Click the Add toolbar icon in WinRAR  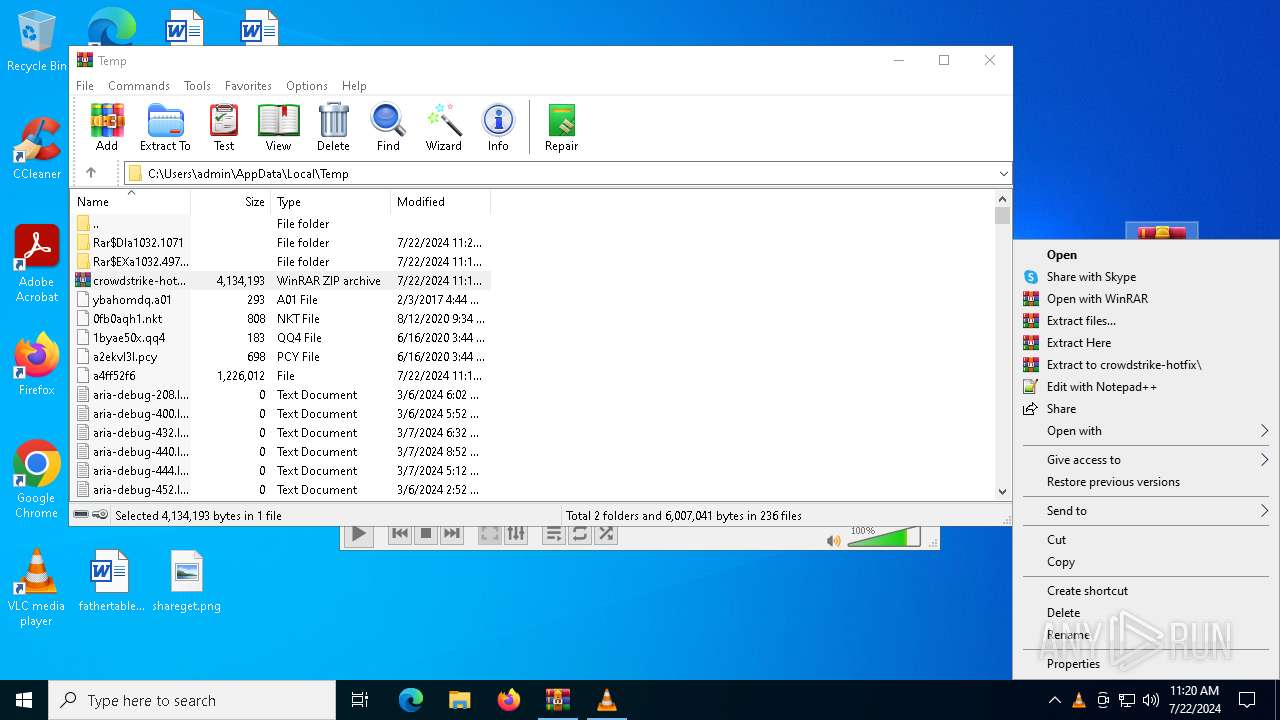tap(107, 128)
